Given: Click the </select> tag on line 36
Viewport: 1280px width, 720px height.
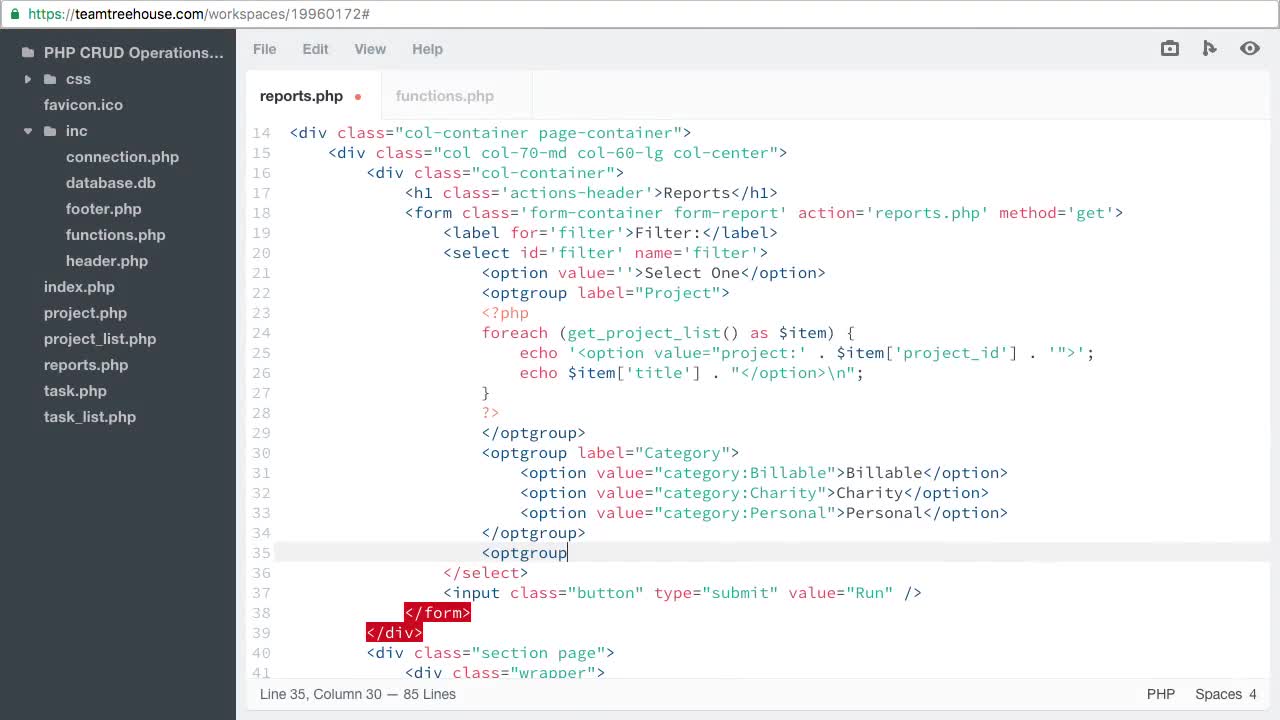Looking at the screenshot, I should [x=486, y=573].
